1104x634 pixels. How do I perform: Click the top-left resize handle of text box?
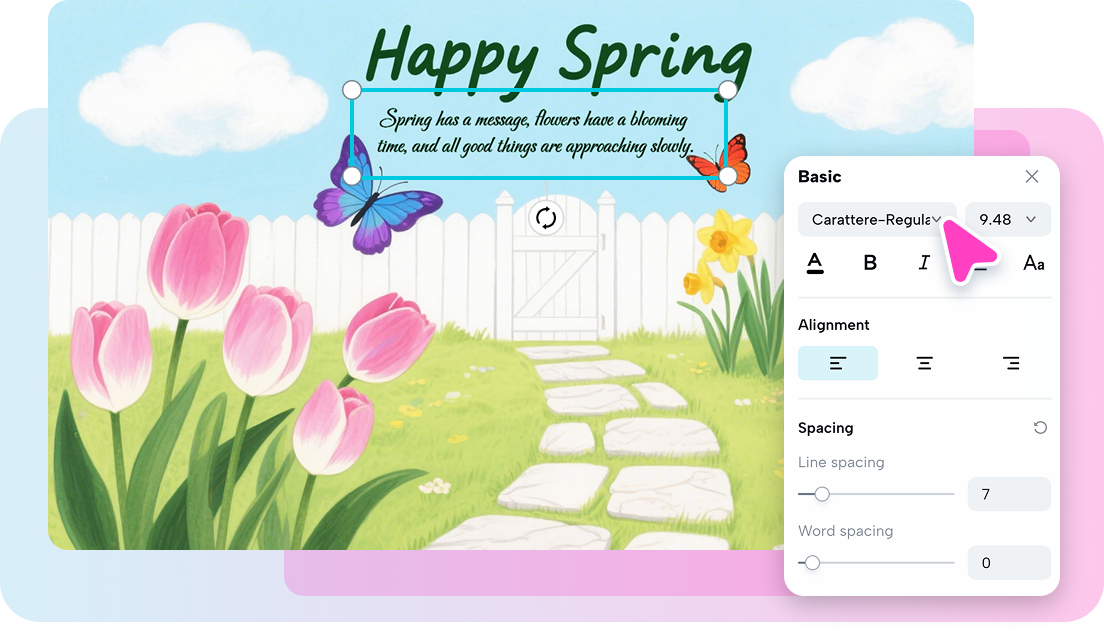pos(352,90)
